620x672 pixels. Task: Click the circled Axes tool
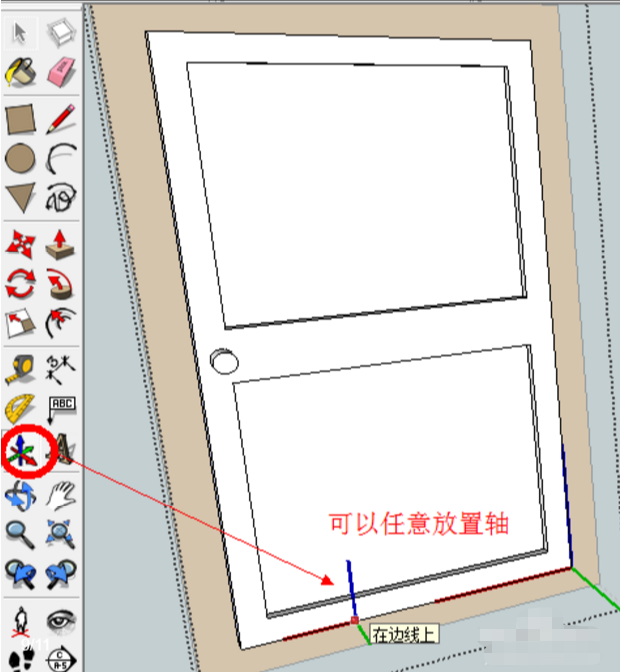click(x=21, y=451)
